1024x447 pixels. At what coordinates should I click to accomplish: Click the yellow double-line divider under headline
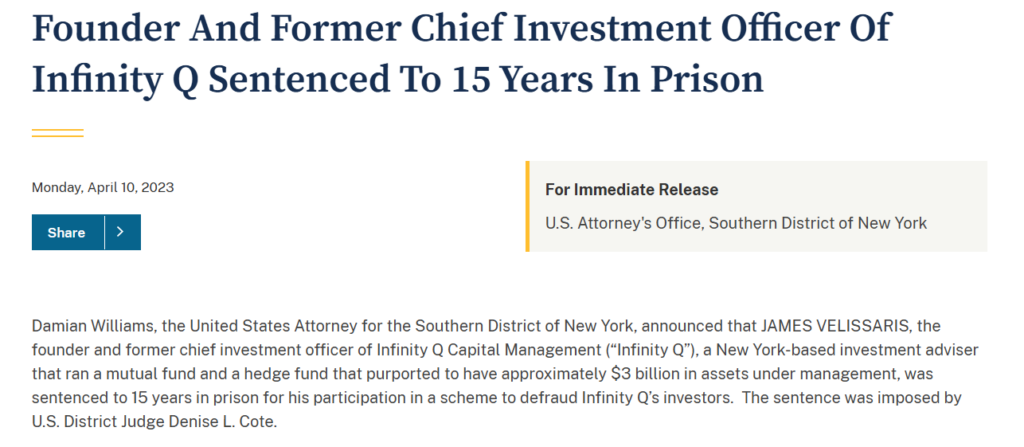(x=57, y=133)
